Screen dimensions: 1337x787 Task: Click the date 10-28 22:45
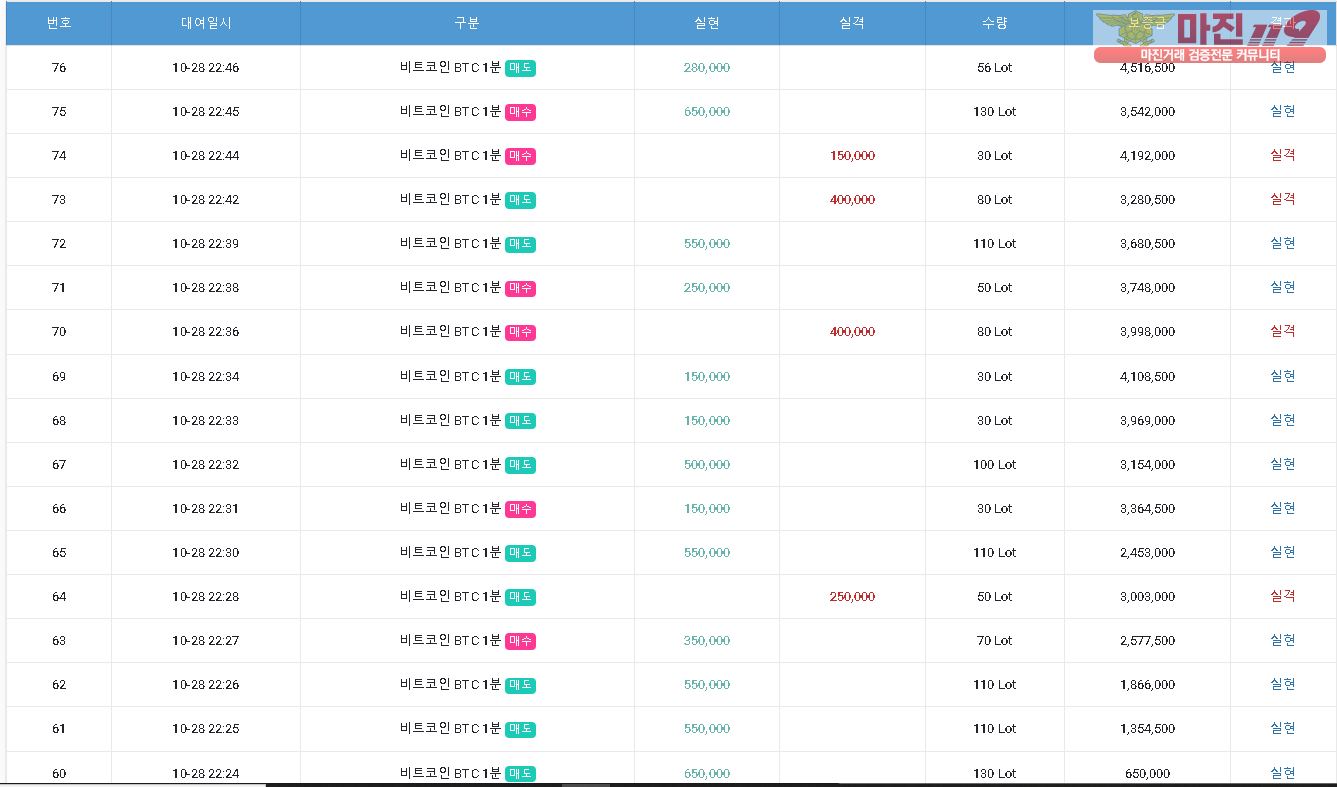(205, 112)
